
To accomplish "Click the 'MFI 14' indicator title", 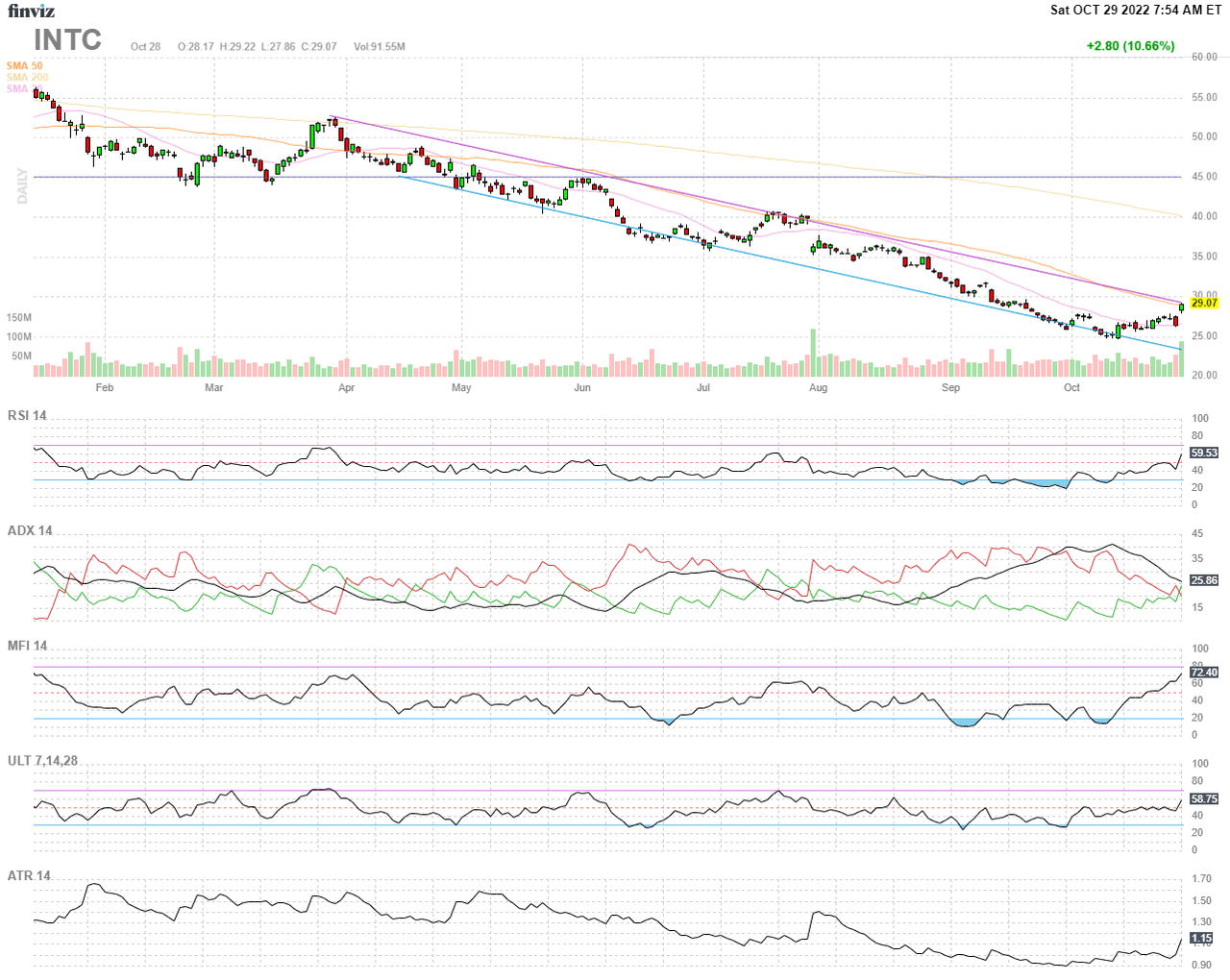I will (27, 646).
